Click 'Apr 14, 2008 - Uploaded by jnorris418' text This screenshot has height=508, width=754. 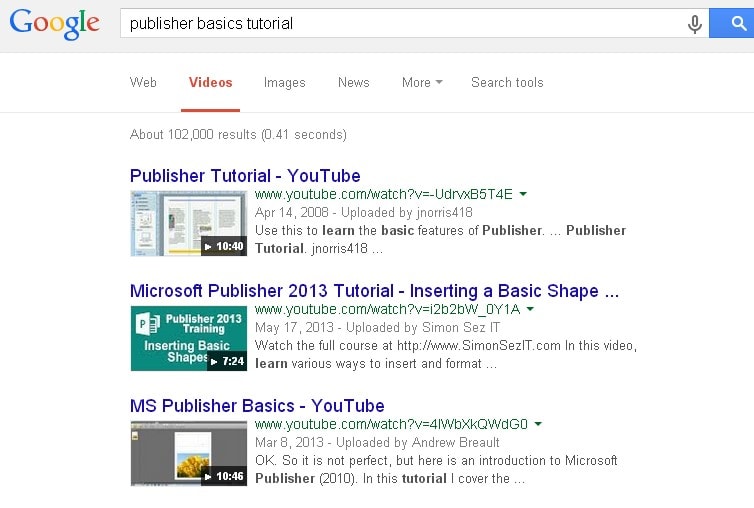click(x=364, y=212)
